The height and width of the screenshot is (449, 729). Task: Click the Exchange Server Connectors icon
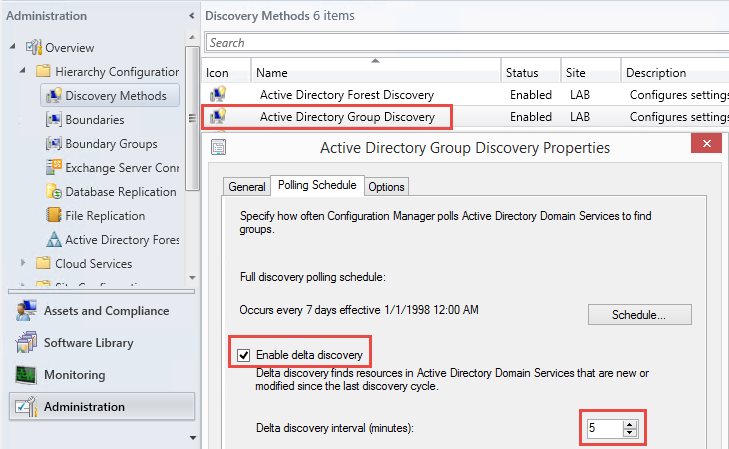coord(54,167)
